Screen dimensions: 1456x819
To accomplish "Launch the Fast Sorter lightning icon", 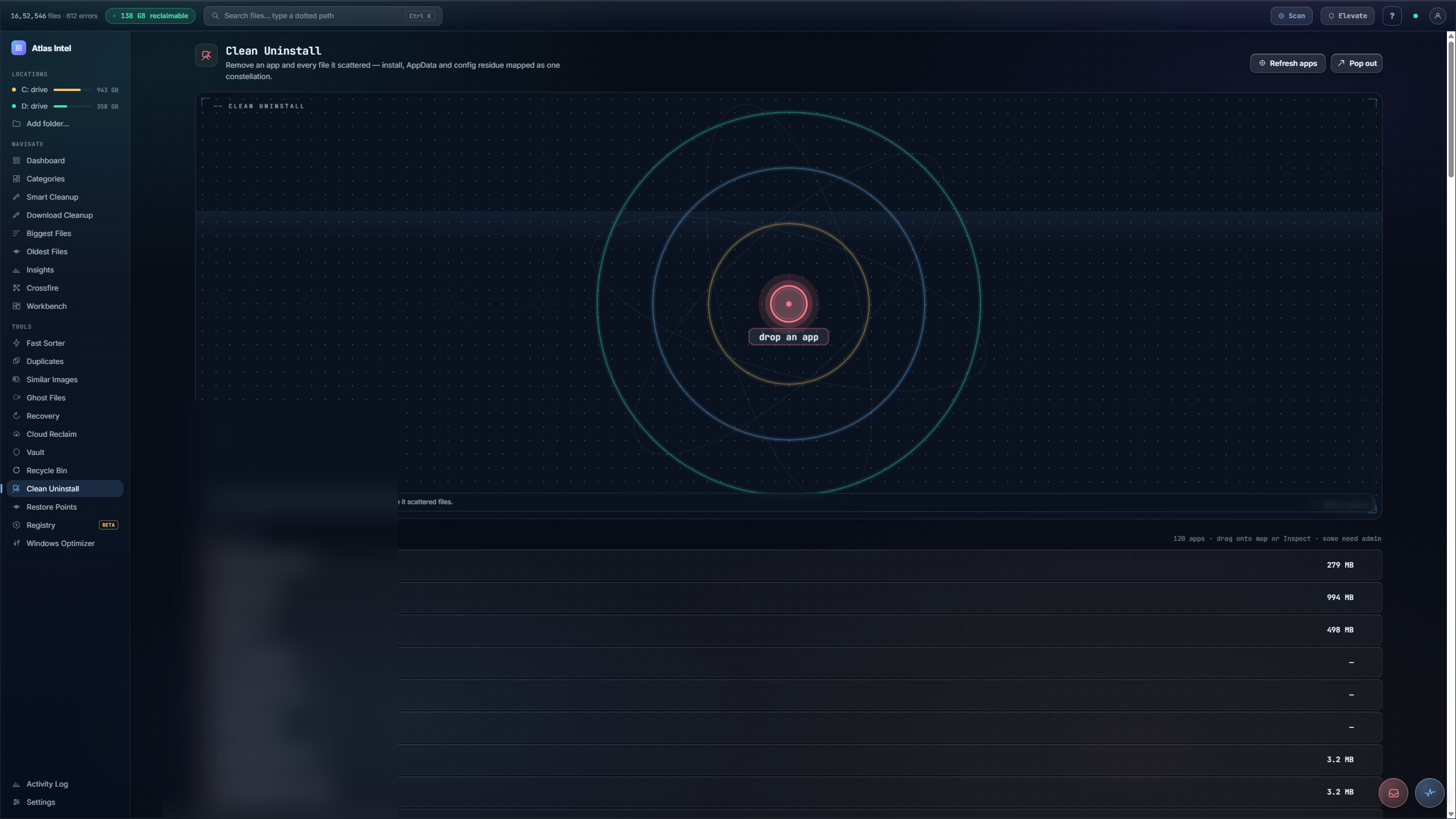I will point(16,343).
